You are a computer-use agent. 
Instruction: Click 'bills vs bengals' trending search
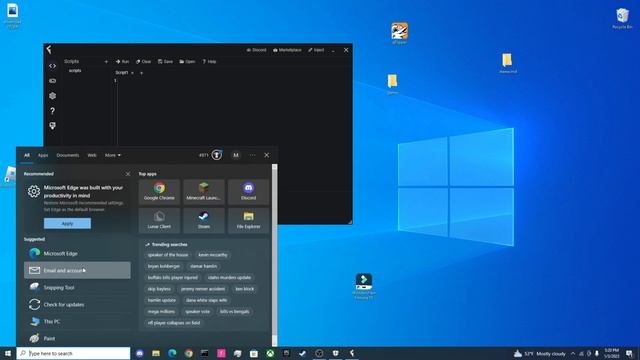(235, 311)
